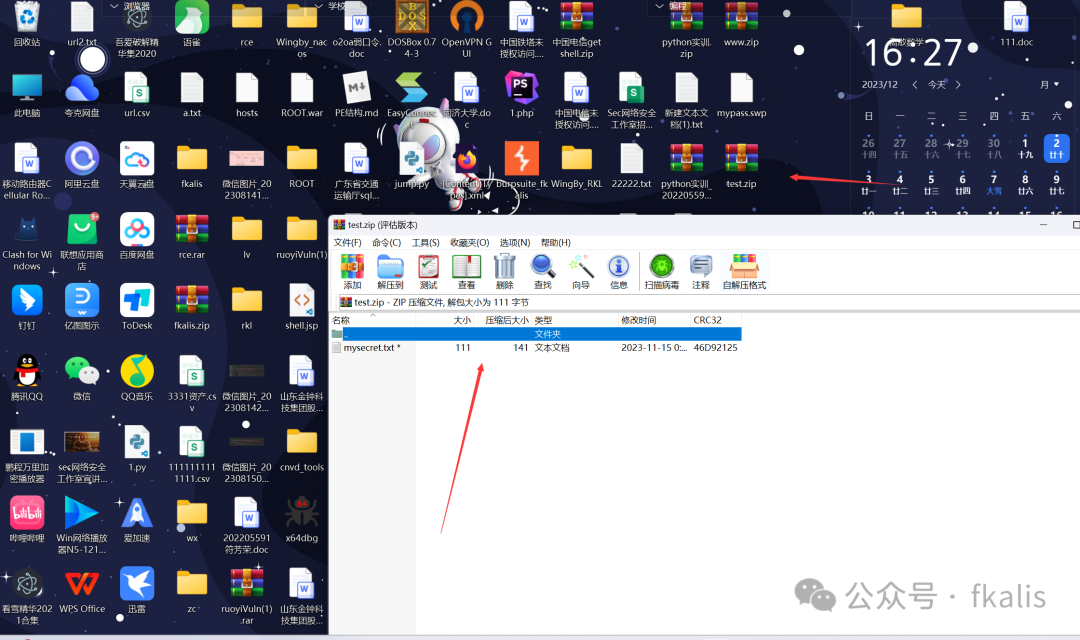Select the Burpsuite_fkalis desktop icon

(x=521, y=171)
